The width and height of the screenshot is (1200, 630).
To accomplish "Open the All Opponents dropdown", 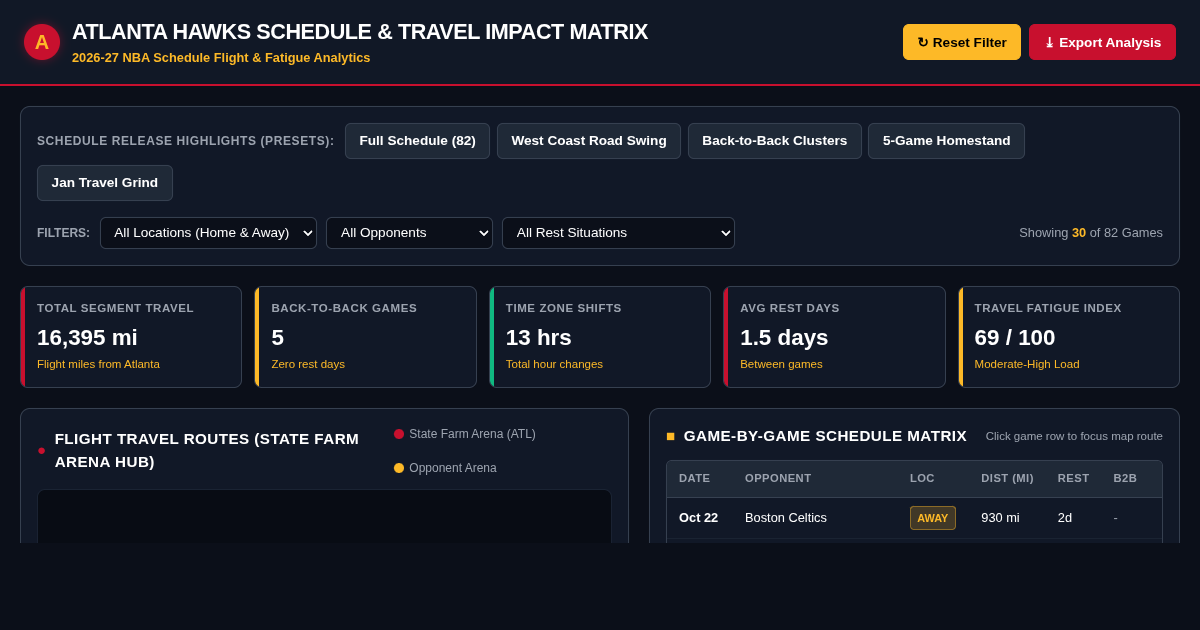I will (409, 233).
